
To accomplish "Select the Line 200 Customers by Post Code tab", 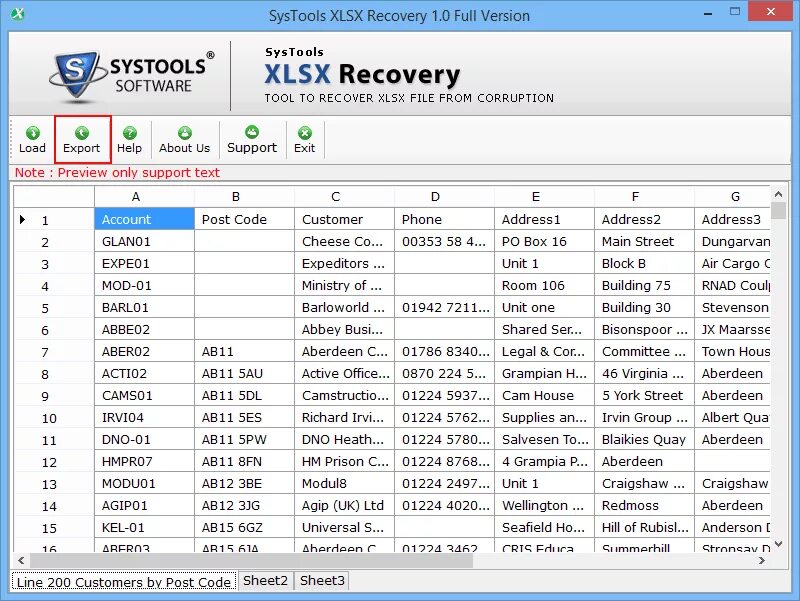I will (124, 582).
